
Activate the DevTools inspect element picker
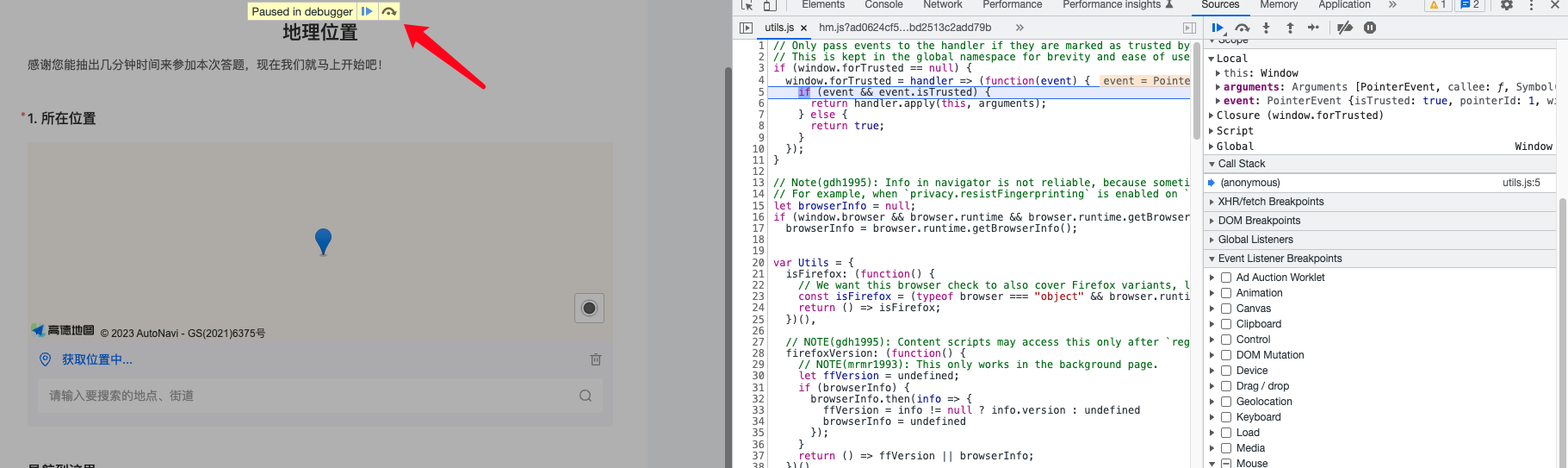(747, 5)
